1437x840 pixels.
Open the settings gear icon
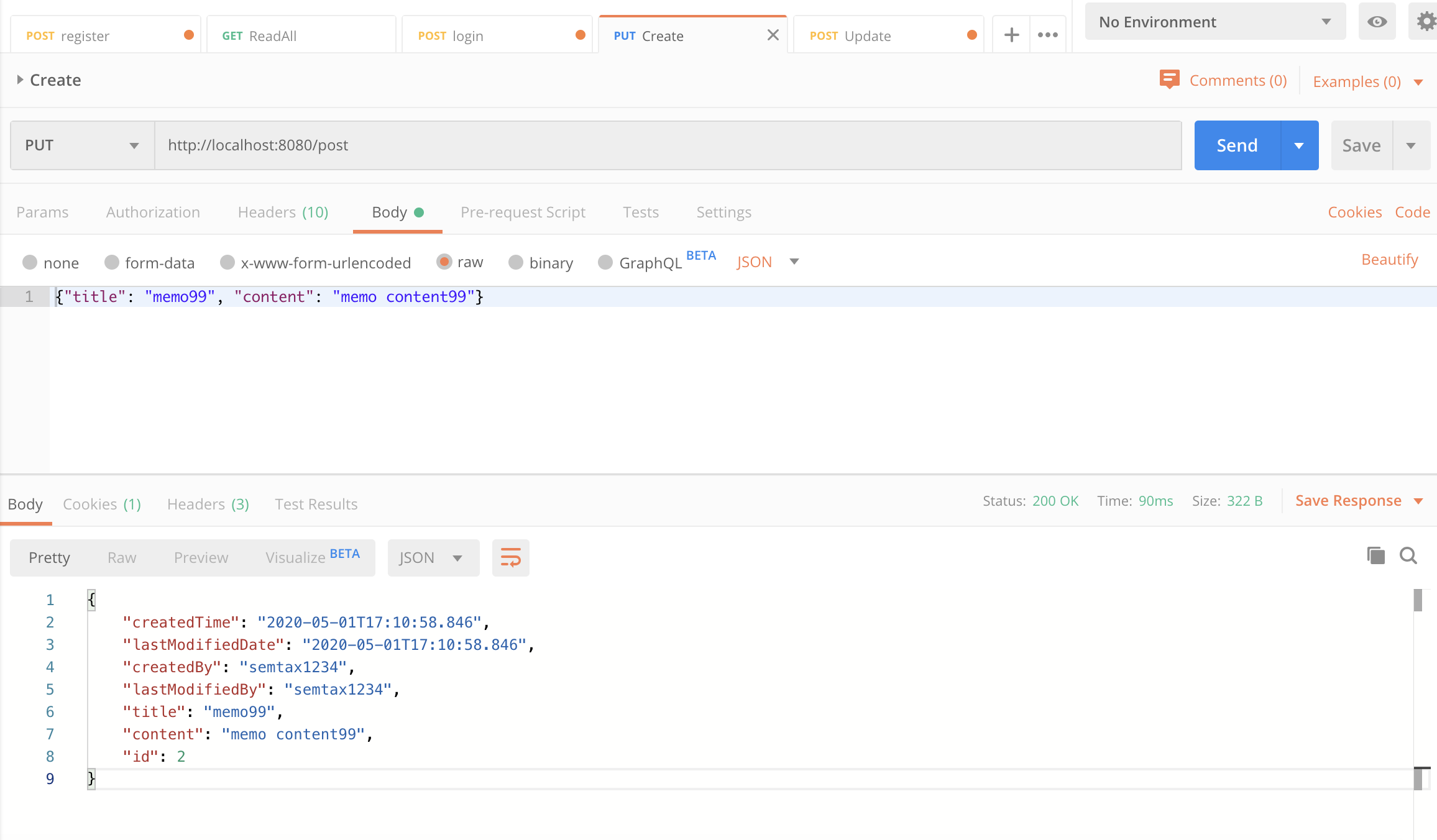coord(1425,22)
